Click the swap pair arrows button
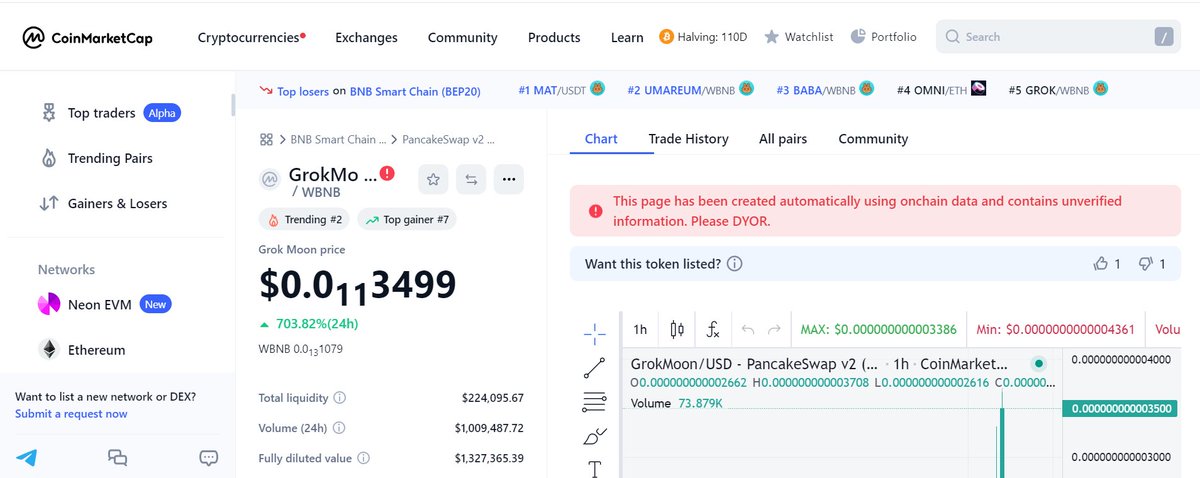1200x478 pixels. [471, 179]
